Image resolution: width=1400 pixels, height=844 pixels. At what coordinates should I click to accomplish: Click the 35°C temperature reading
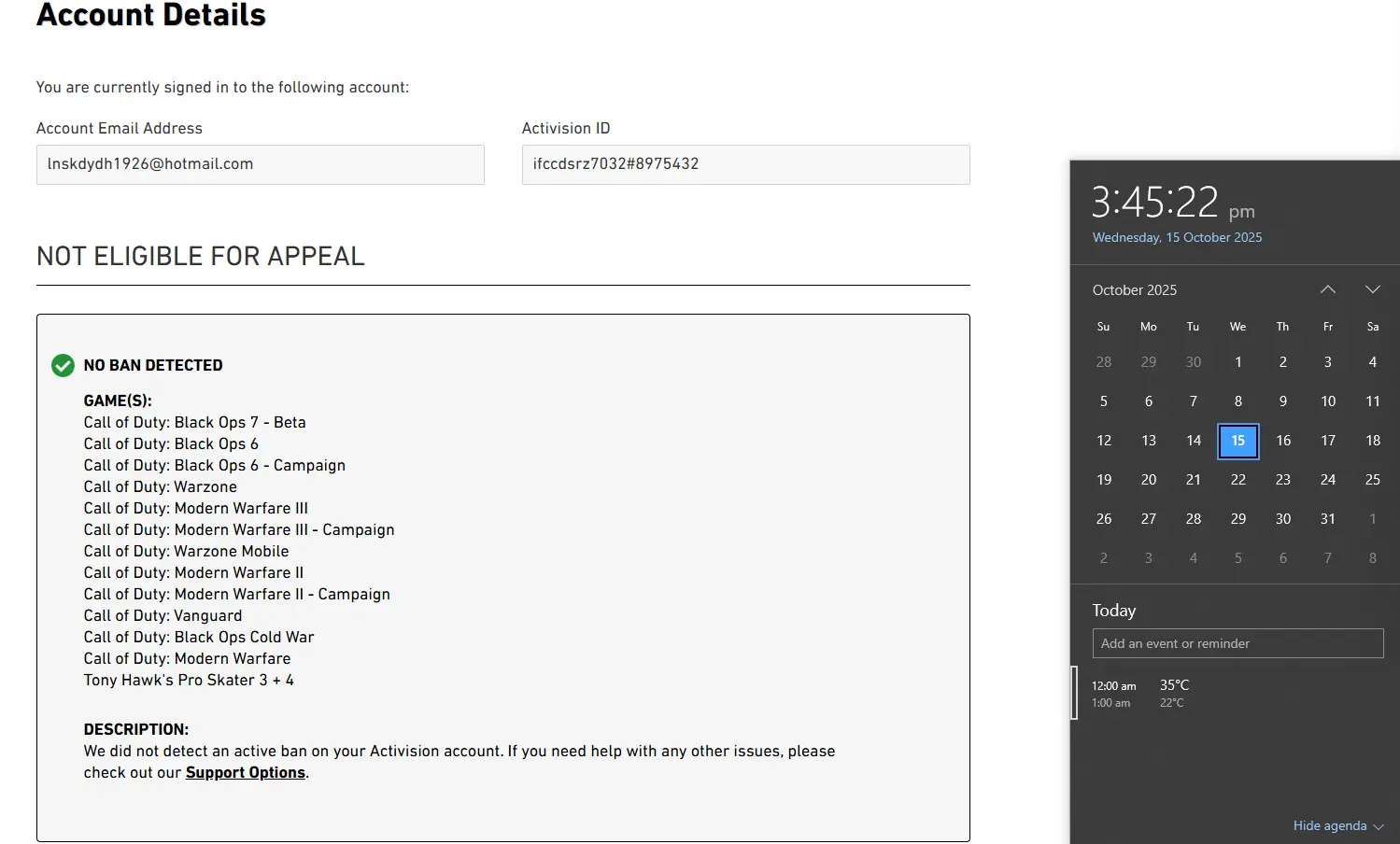click(1174, 685)
